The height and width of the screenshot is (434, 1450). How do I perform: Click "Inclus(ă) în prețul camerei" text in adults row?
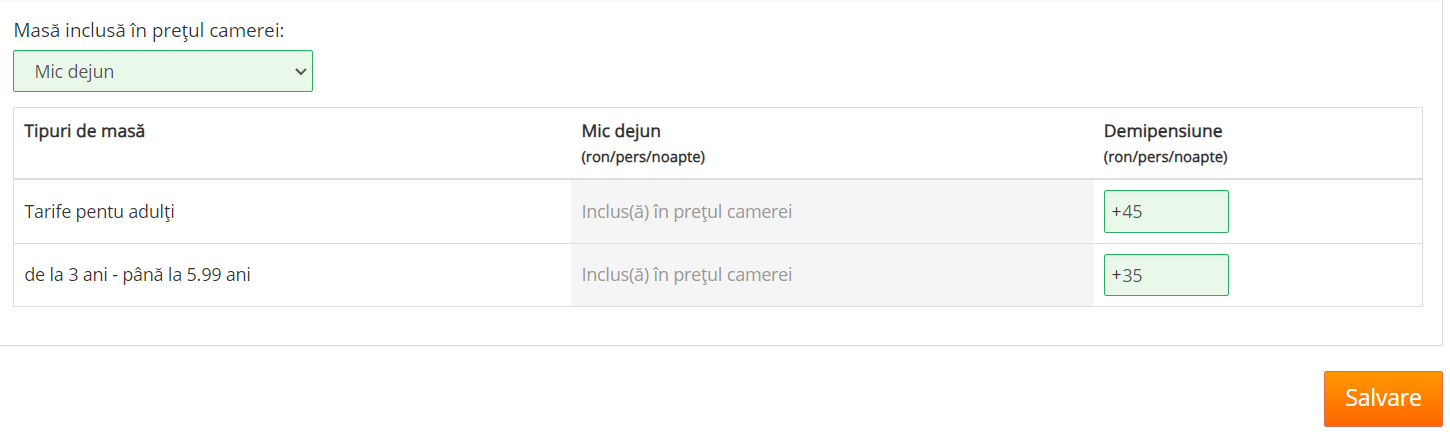687,212
